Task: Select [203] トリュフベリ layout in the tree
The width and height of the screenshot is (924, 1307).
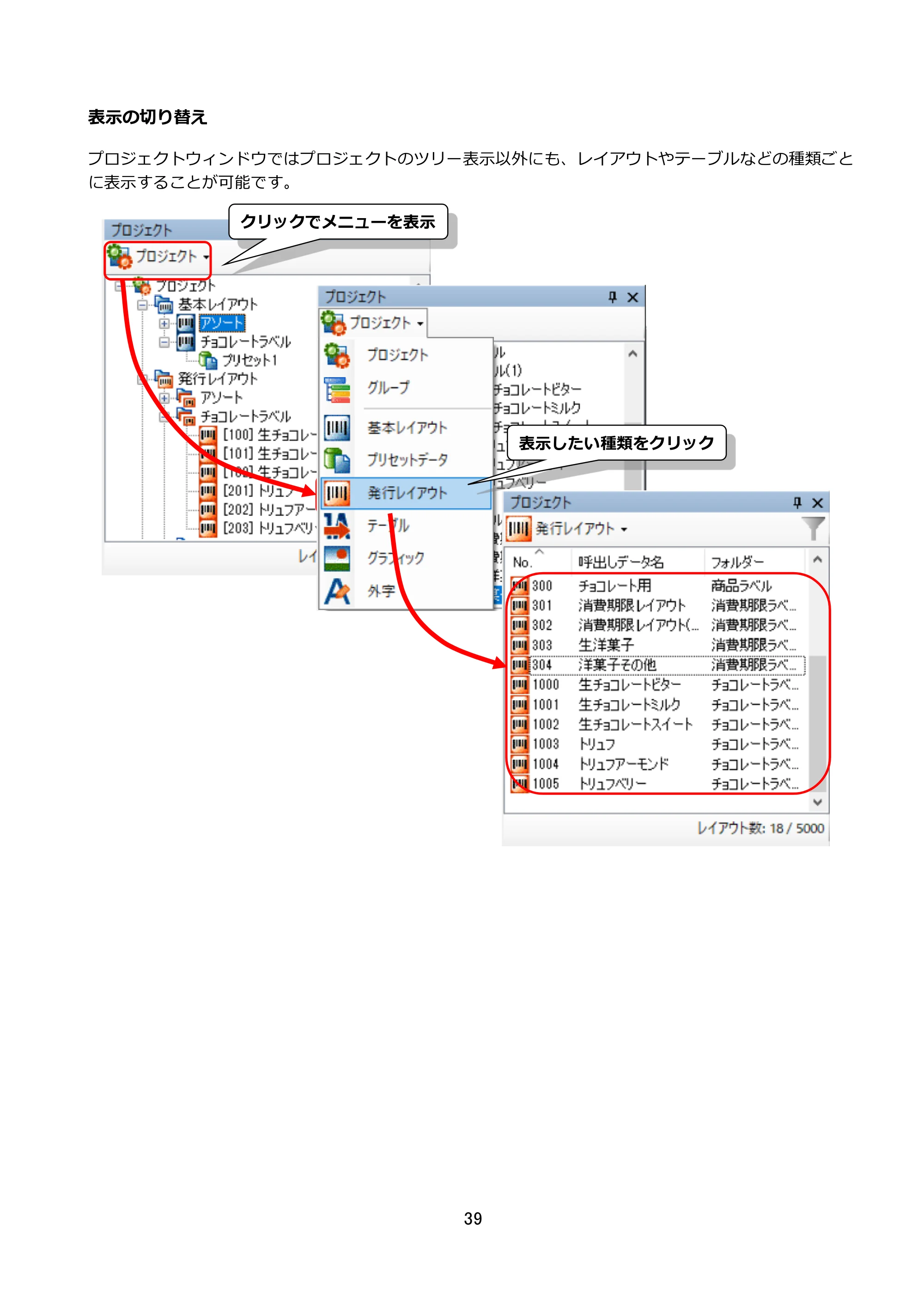Action: 269,528
